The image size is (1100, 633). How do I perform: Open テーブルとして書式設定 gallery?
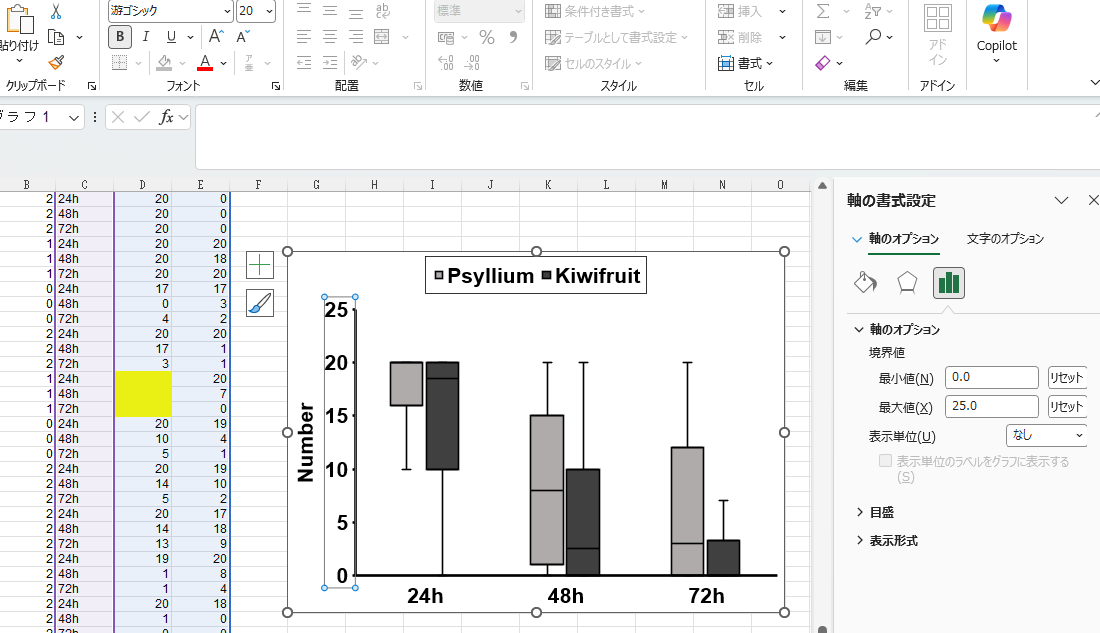[617, 37]
